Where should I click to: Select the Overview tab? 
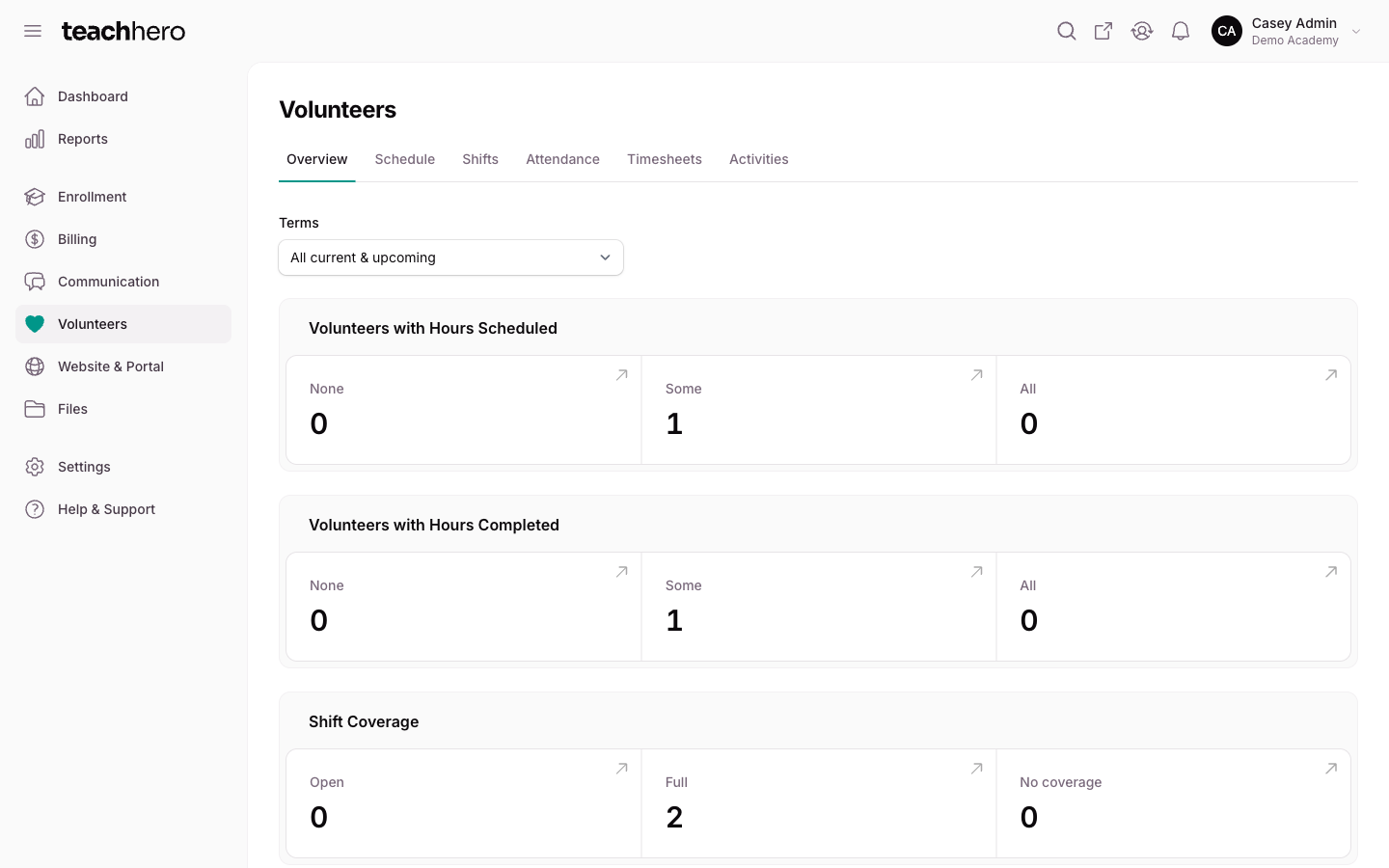pyautogui.click(x=316, y=159)
